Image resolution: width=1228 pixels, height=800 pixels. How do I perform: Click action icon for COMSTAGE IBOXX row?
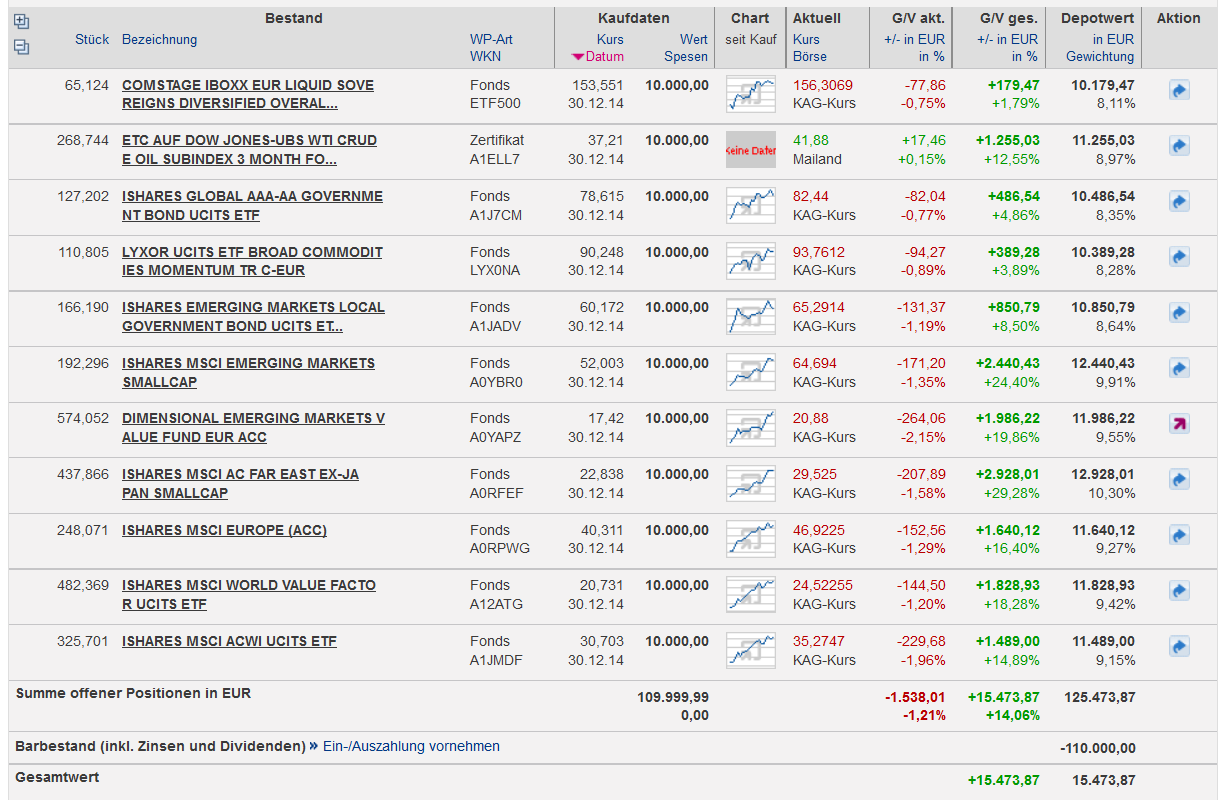pyautogui.click(x=1178, y=92)
